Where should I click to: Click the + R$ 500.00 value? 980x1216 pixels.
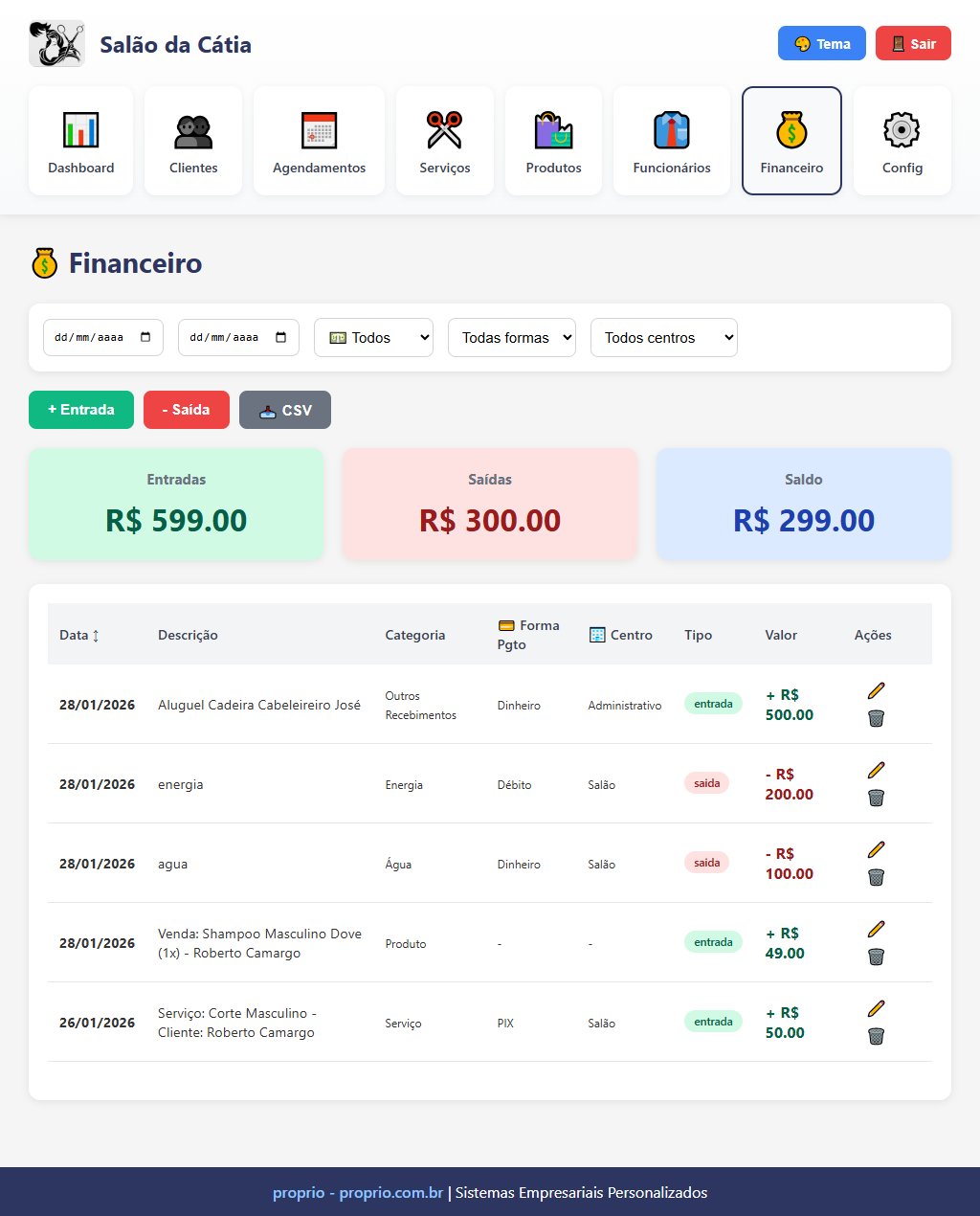[x=790, y=705]
